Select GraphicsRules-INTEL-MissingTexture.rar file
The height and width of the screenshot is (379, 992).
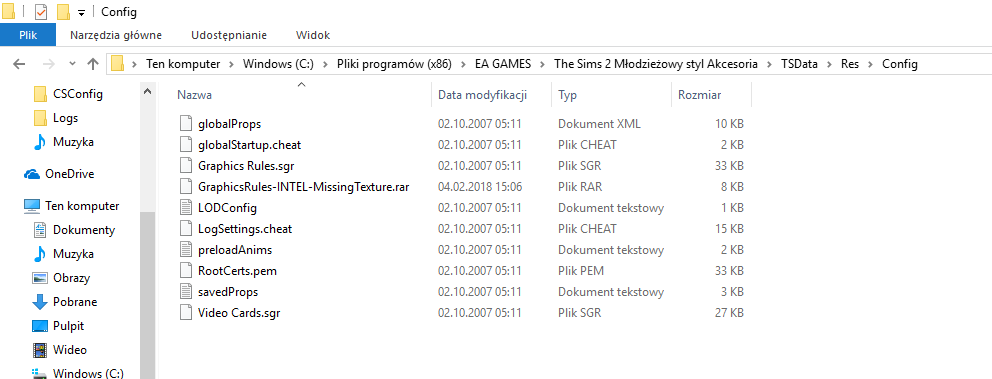299,187
